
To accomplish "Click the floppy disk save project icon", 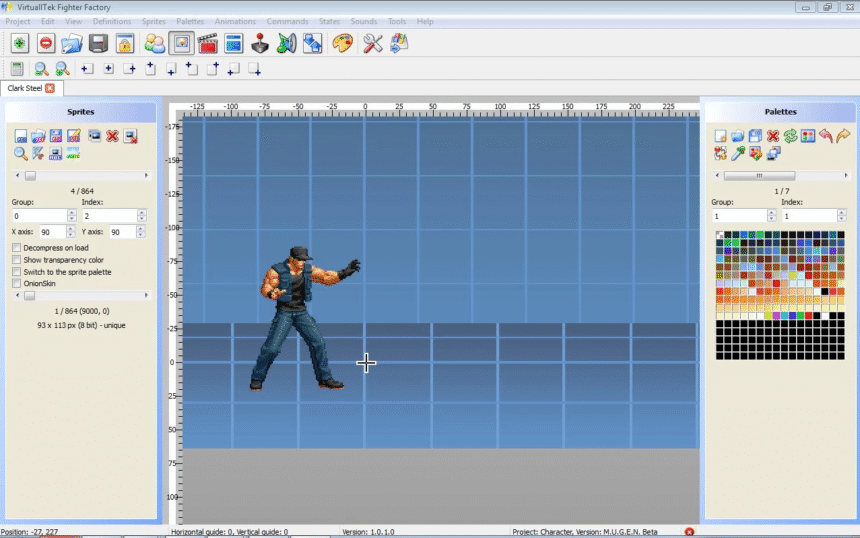I will [x=98, y=43].
